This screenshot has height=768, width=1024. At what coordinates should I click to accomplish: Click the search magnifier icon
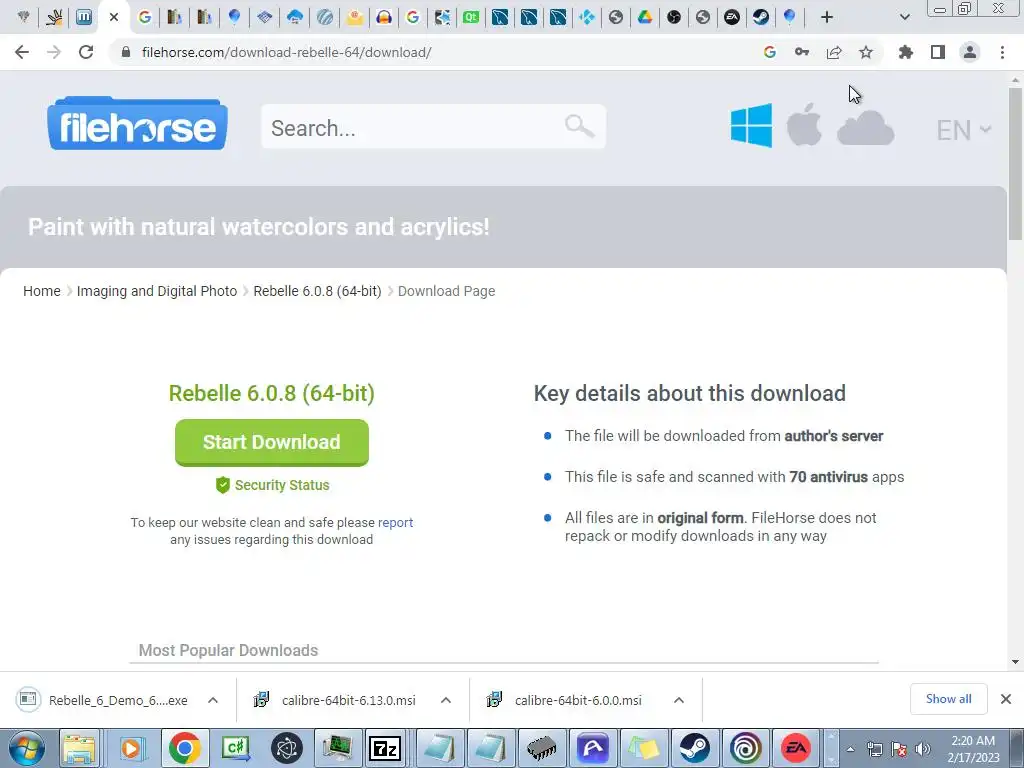click(x=579, y=125)
